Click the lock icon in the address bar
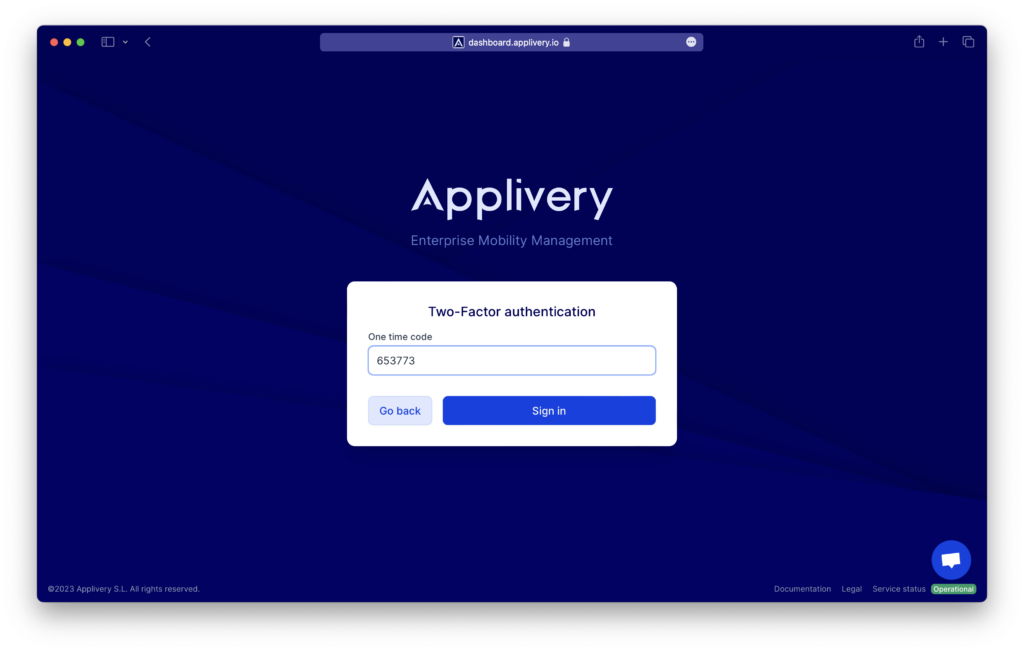The height and width of the screenshot is (651, 1024). tap(567, 42)
